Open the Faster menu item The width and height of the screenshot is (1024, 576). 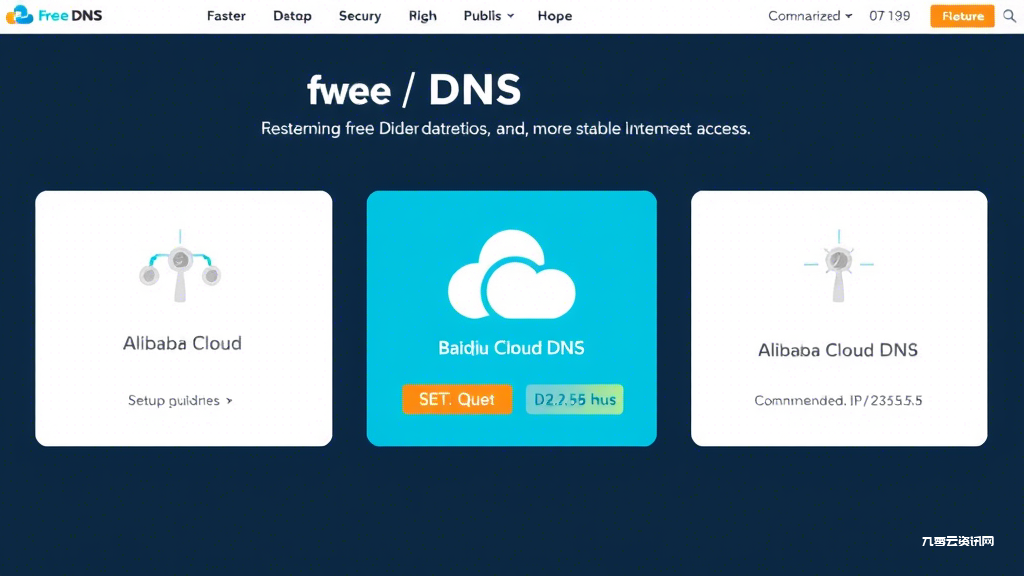point(226,16)
